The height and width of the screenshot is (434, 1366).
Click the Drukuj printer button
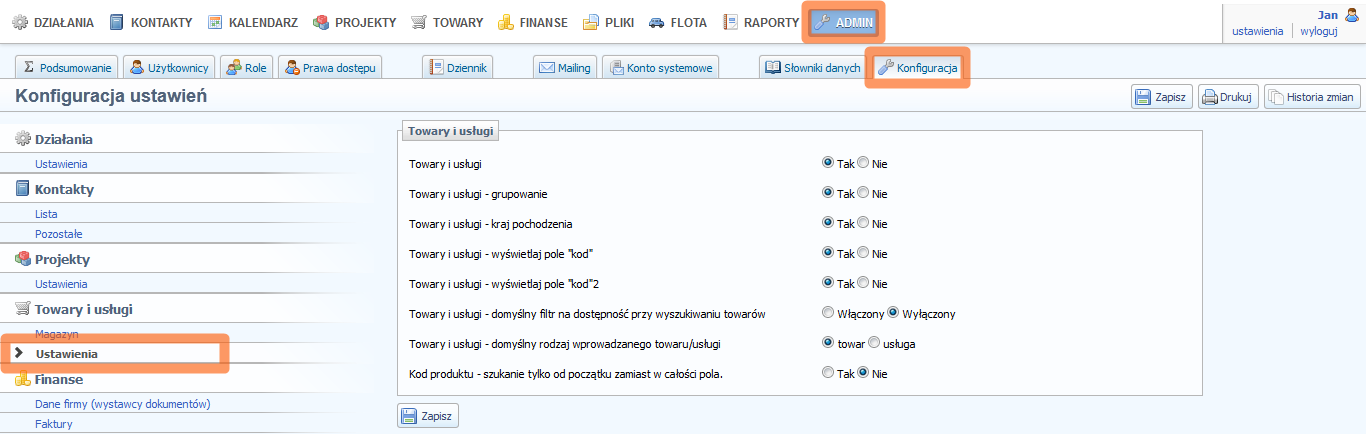(x=1228, y=97)
